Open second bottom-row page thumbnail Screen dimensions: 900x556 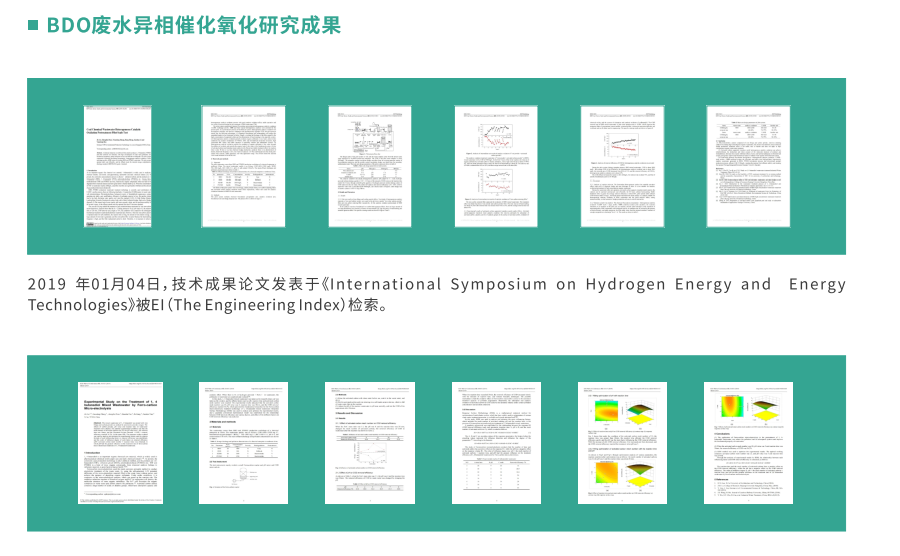(x=243, y=442)
